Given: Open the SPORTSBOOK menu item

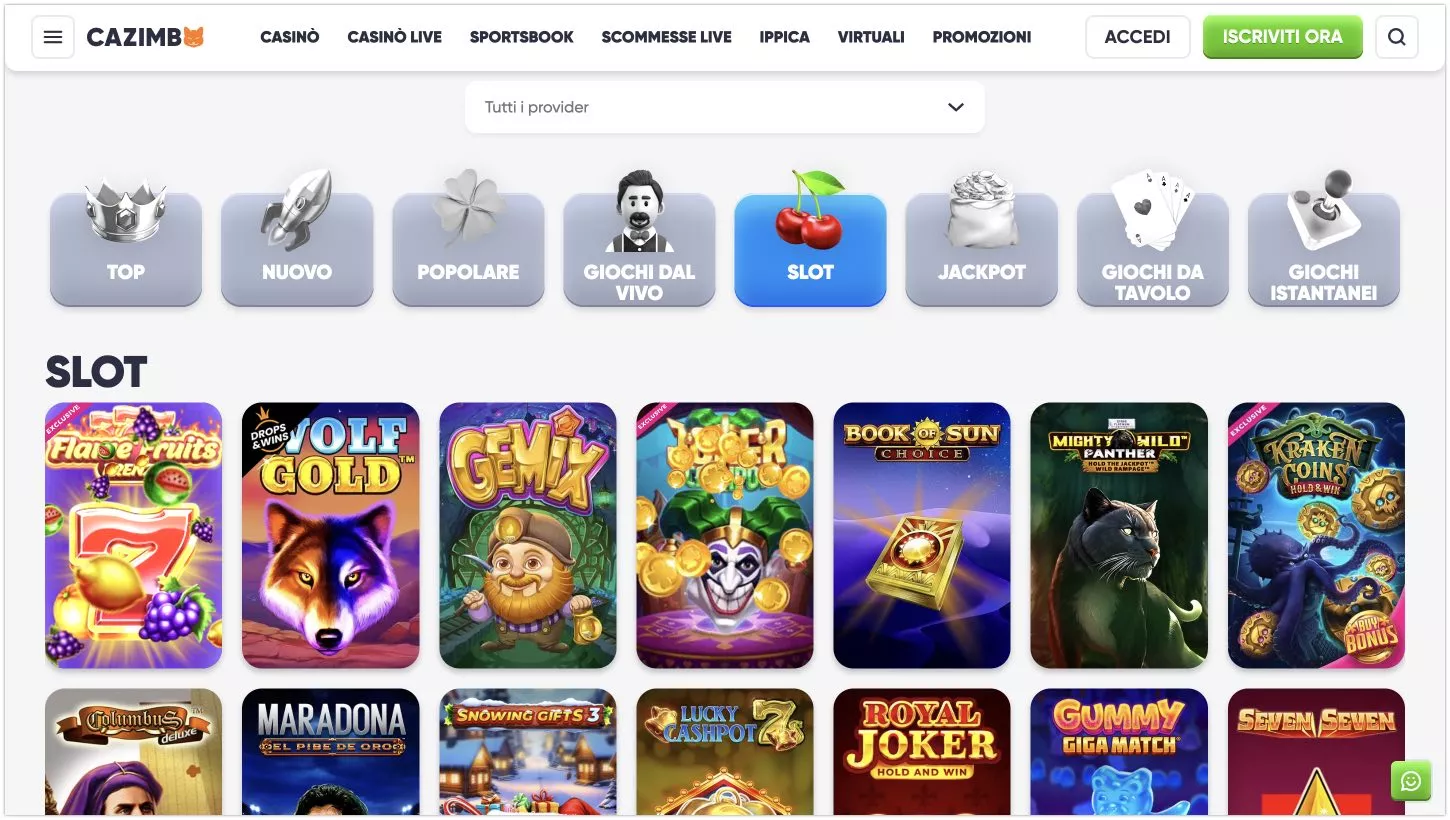Looking at the screenshot, I should pos(522,37).
